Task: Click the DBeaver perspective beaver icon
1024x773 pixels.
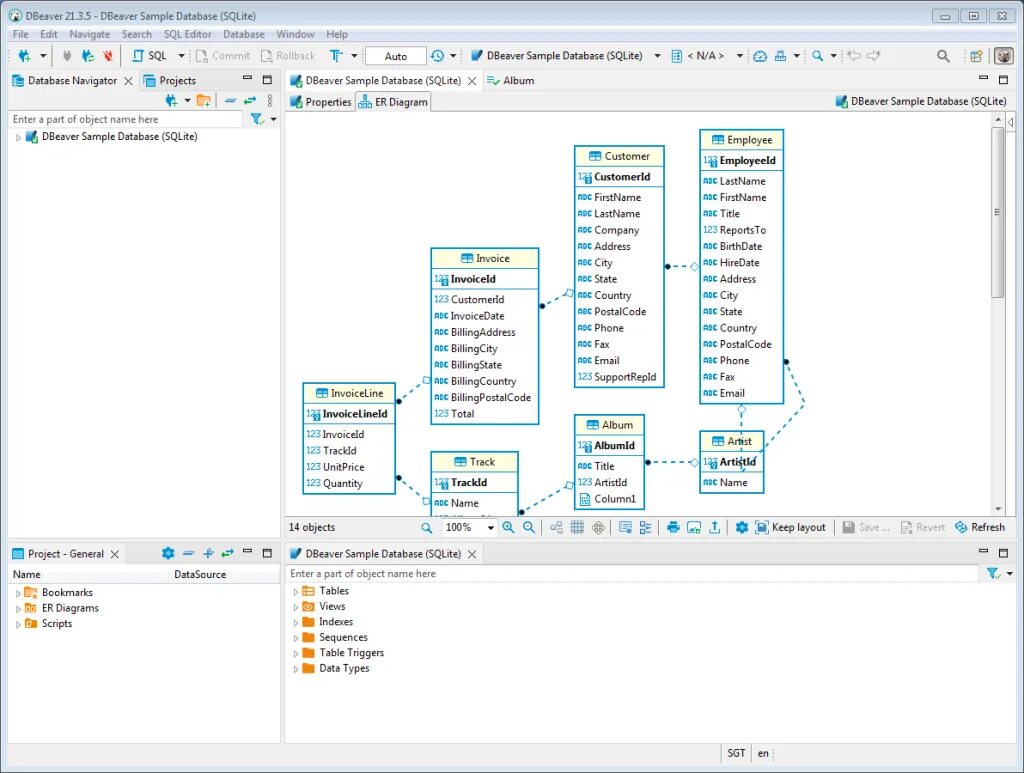Action: (x=1003, y=56)
